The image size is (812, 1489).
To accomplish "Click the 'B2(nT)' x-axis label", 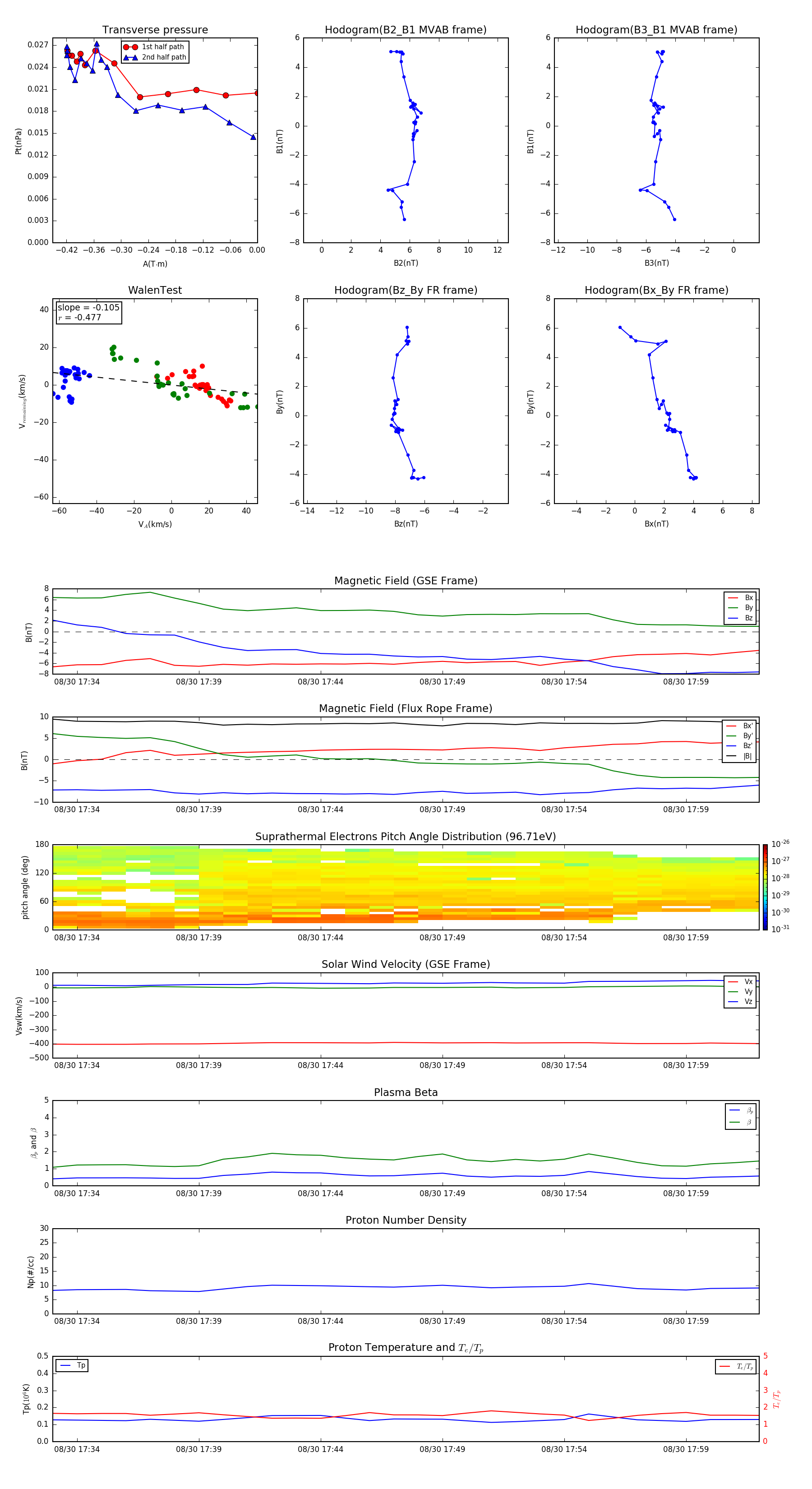I will (406, 263).
